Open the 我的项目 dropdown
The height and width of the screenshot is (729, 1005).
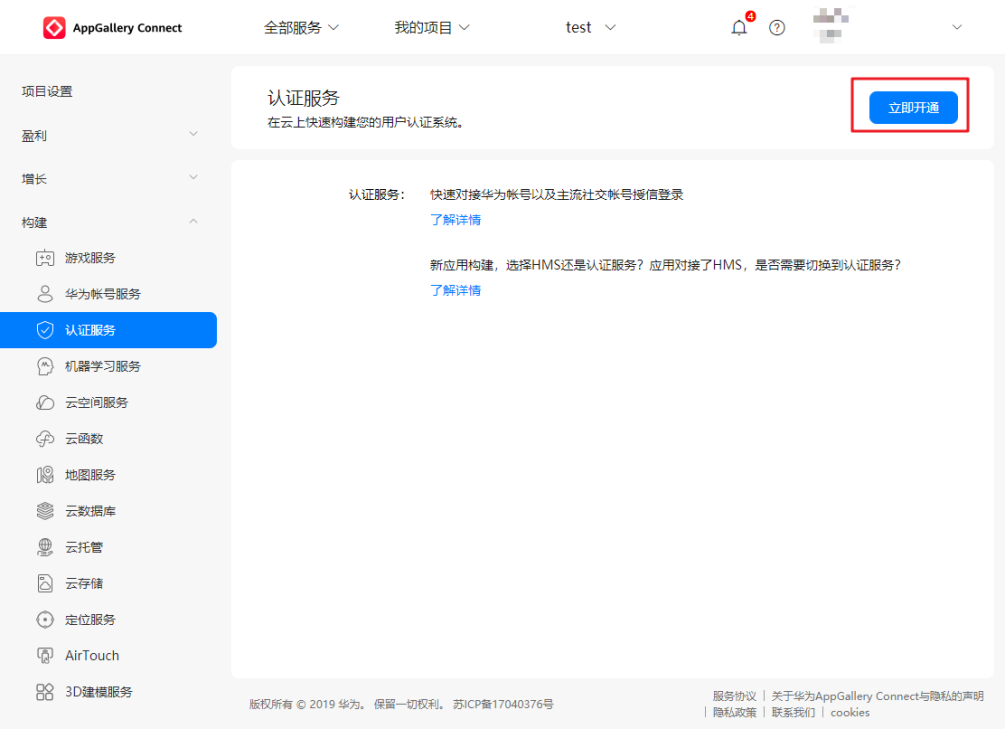coord(432,28)
